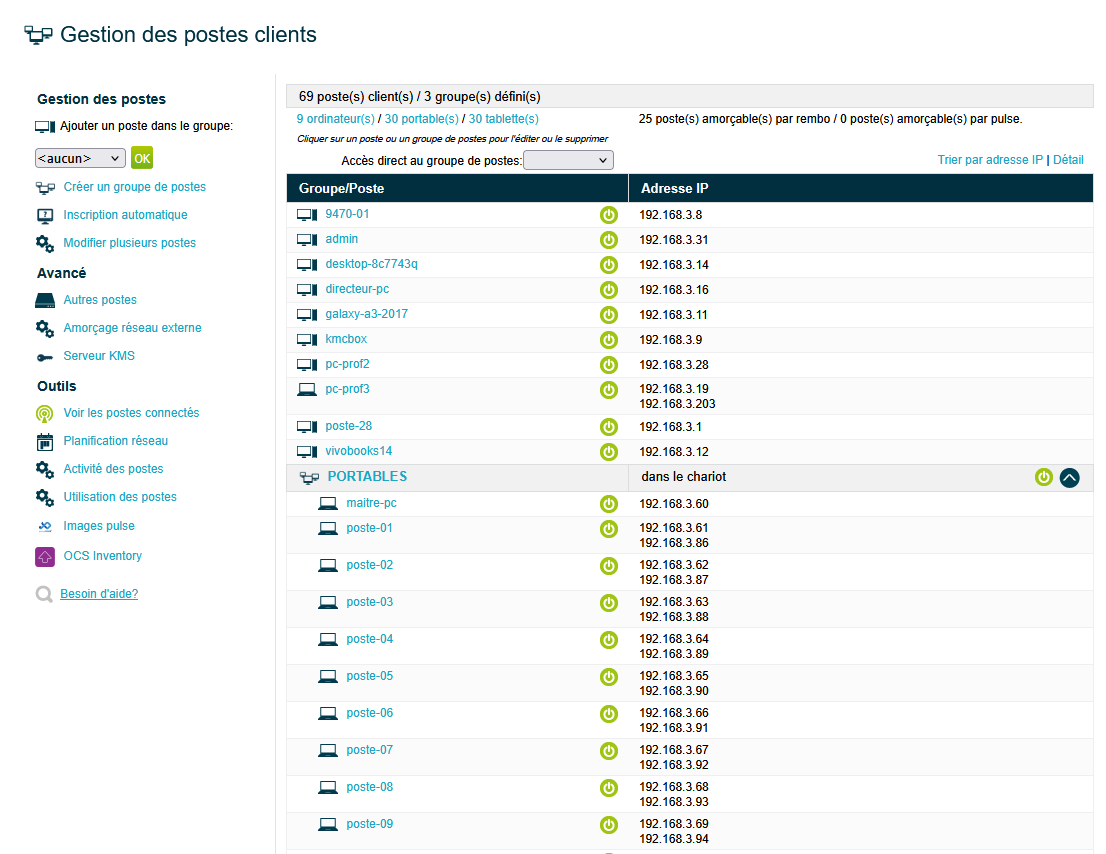Open 'Accès direct au groupe de postes' dropdown
1106x854 pixels.
point(568,160)
